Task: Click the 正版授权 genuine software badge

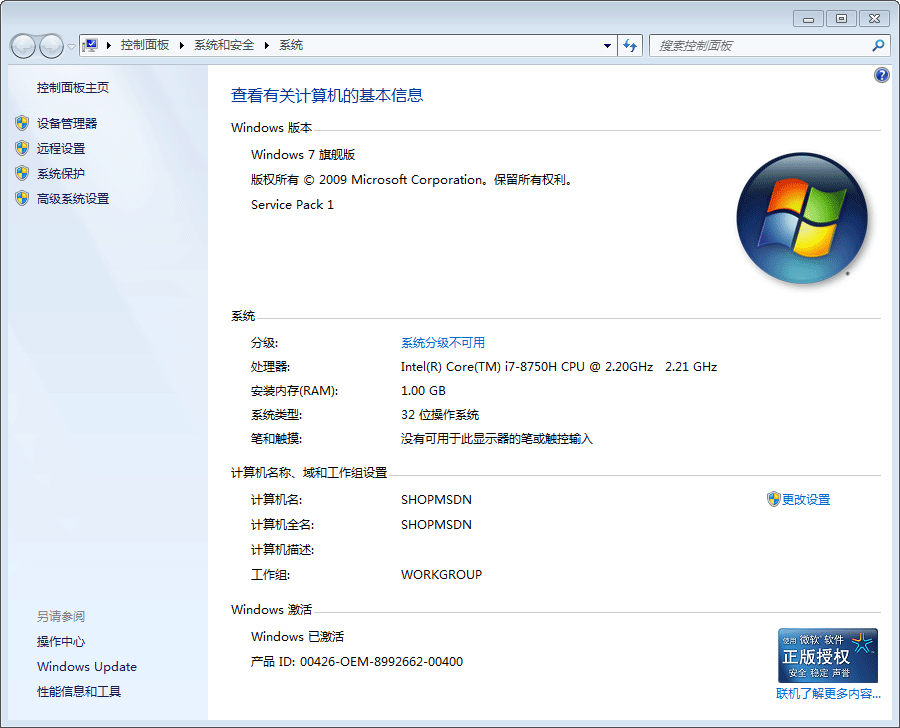Action: point(828,655)
